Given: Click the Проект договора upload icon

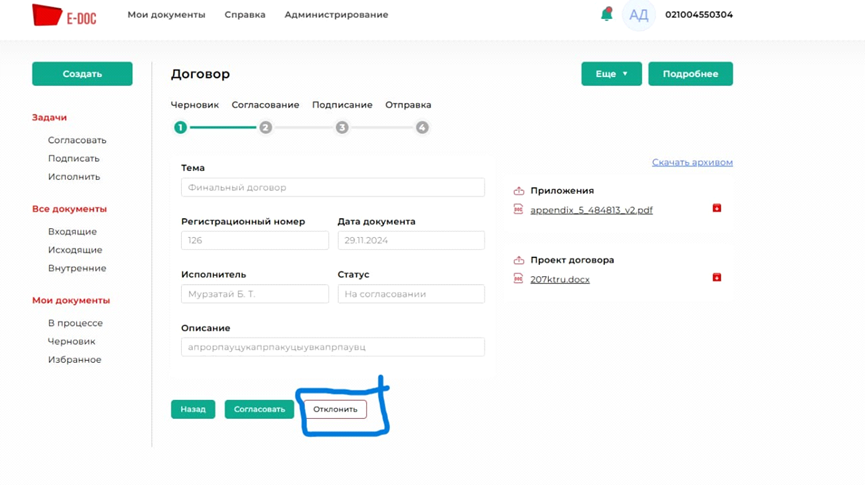Looking at the screenshot, I should tap(518, 260).
